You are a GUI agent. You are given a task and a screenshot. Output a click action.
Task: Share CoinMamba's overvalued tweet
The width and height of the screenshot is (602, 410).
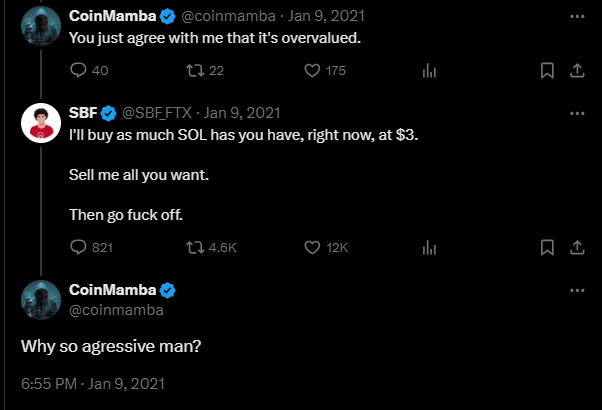click(x=577, y=70)
